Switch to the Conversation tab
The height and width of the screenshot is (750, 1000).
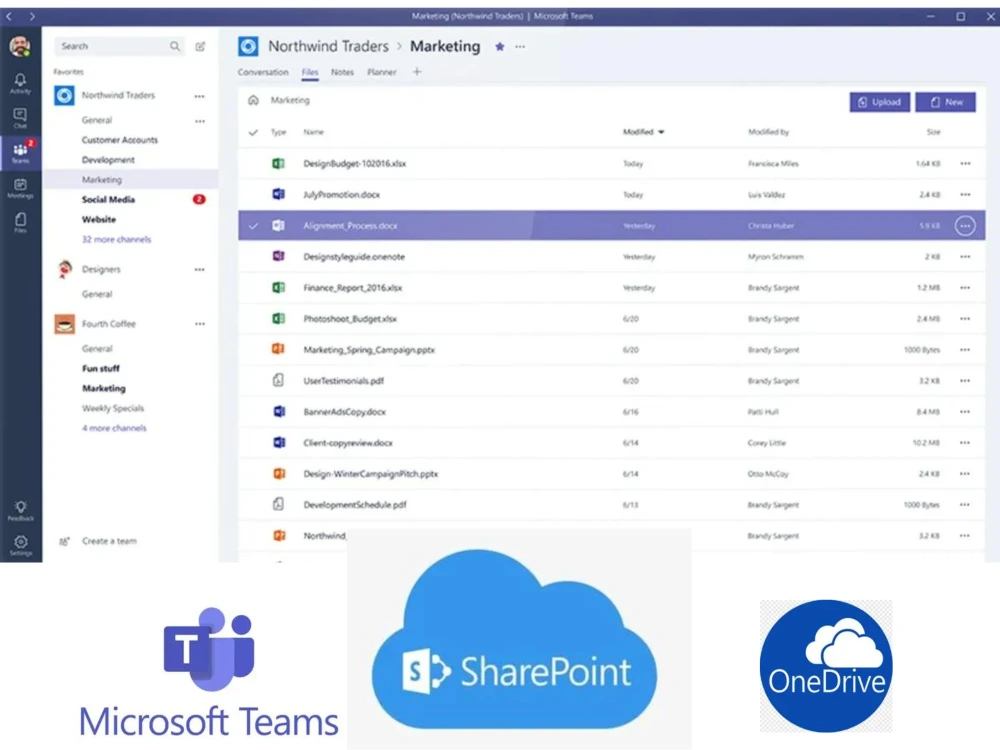(262, 72)
